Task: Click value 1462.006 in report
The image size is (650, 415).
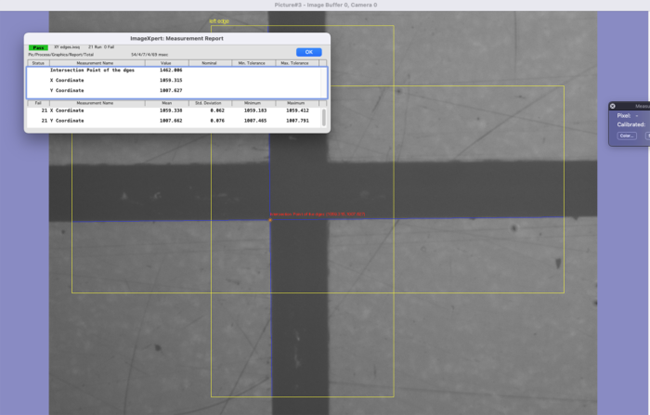Action: coord(171,70)
